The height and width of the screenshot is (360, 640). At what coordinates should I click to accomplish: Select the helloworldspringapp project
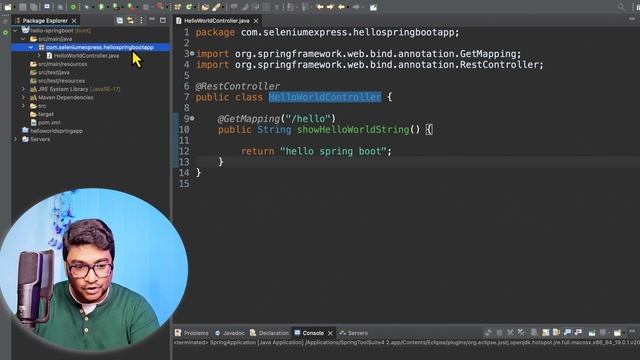[53, 131]
